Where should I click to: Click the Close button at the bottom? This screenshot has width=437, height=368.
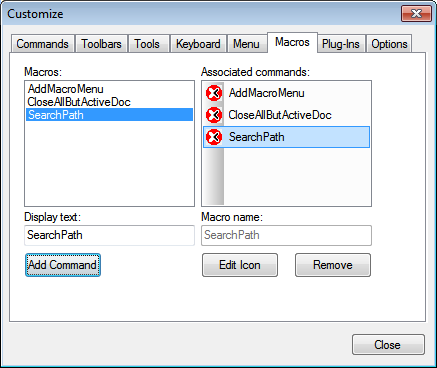coord(388,345)
